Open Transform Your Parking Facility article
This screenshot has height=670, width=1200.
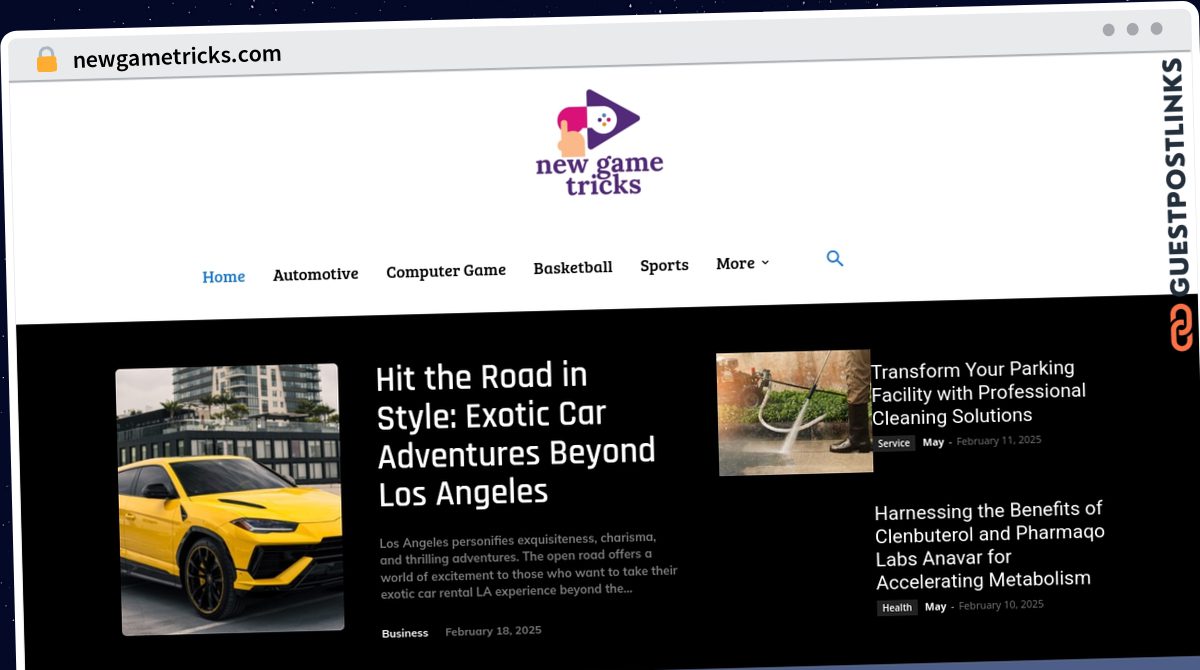click(978, 392)
